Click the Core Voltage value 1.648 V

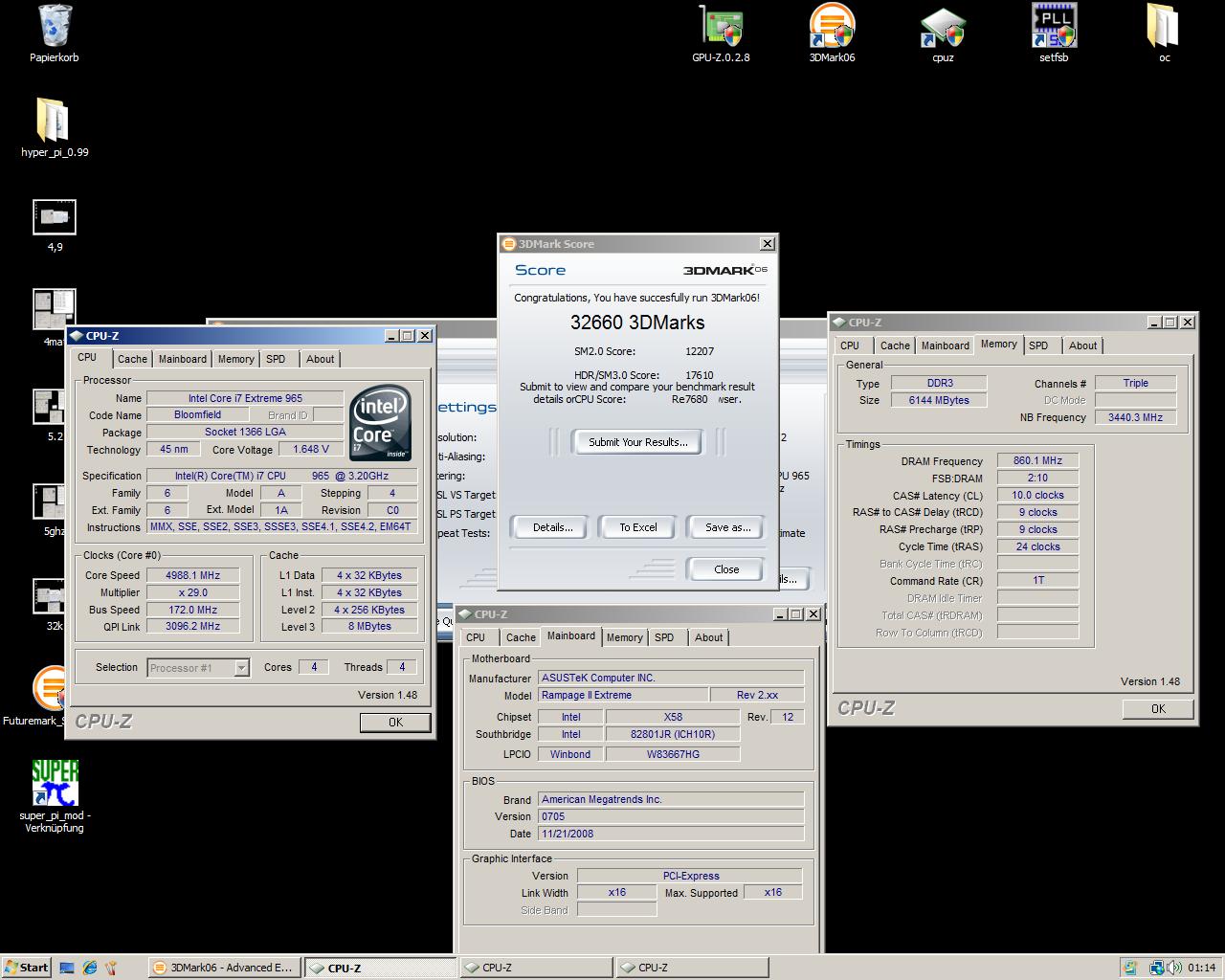[311, 449]
